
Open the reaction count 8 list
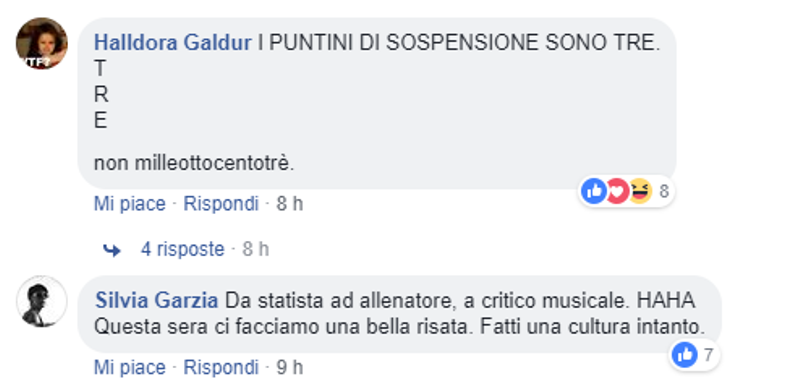tap(664, 192)
